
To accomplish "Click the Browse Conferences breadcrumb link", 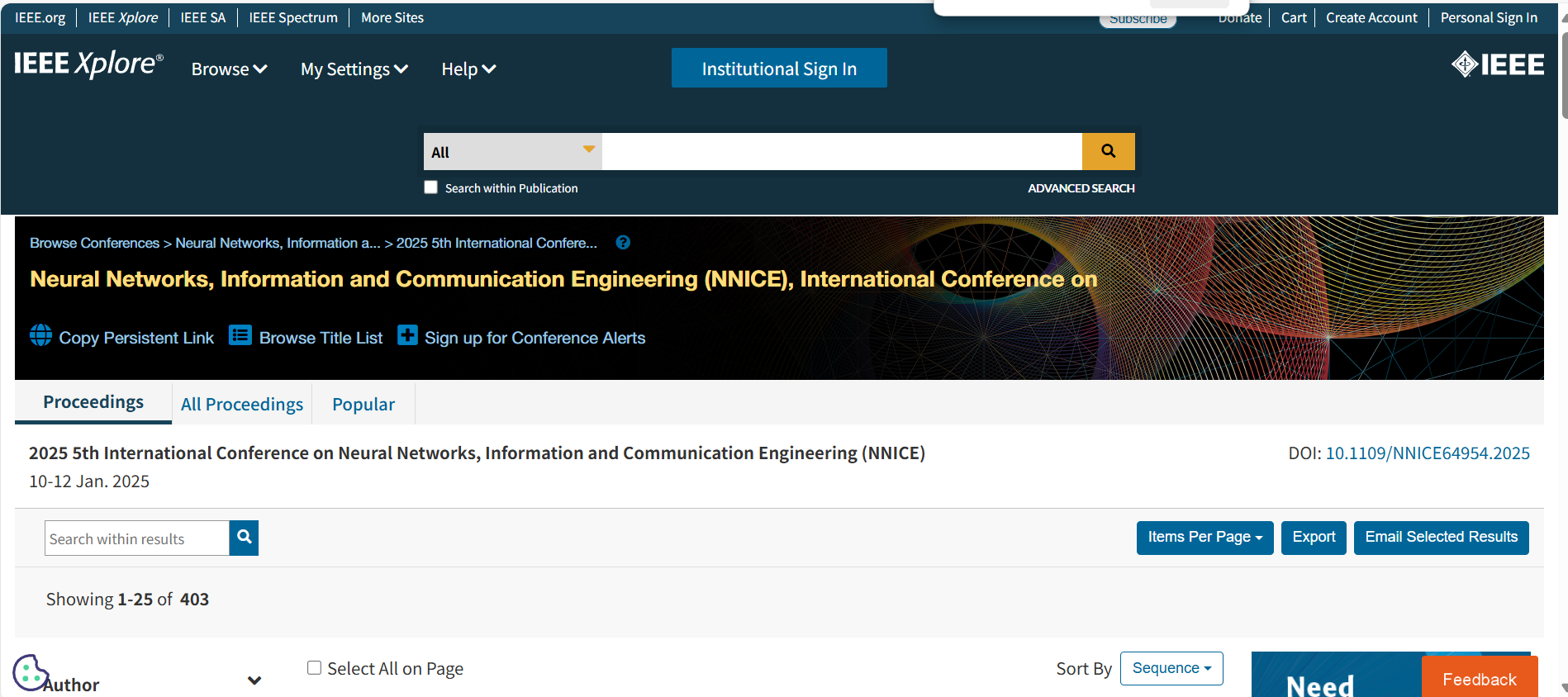I will [95, 243].
